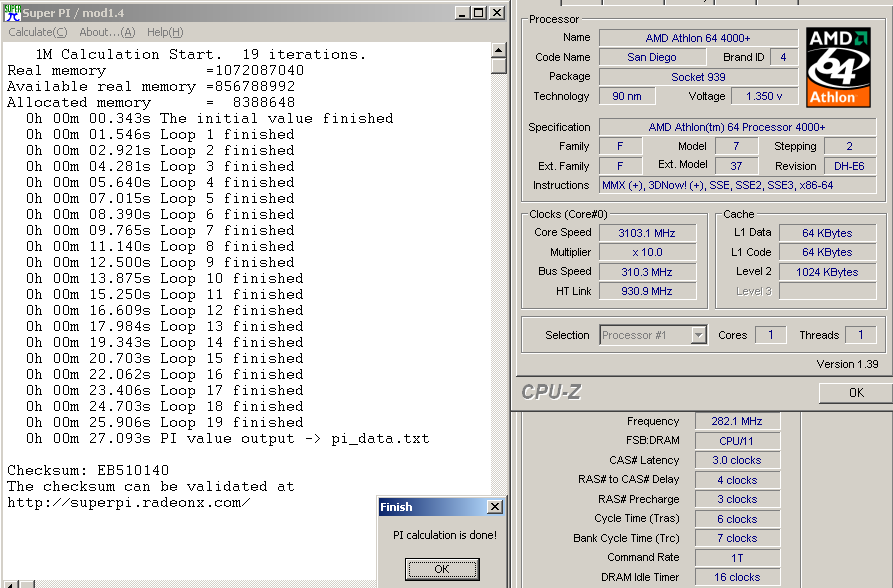
Task: Click the horizontal scrollbar left arrow in Super PI
Action: tap(10, 584)
